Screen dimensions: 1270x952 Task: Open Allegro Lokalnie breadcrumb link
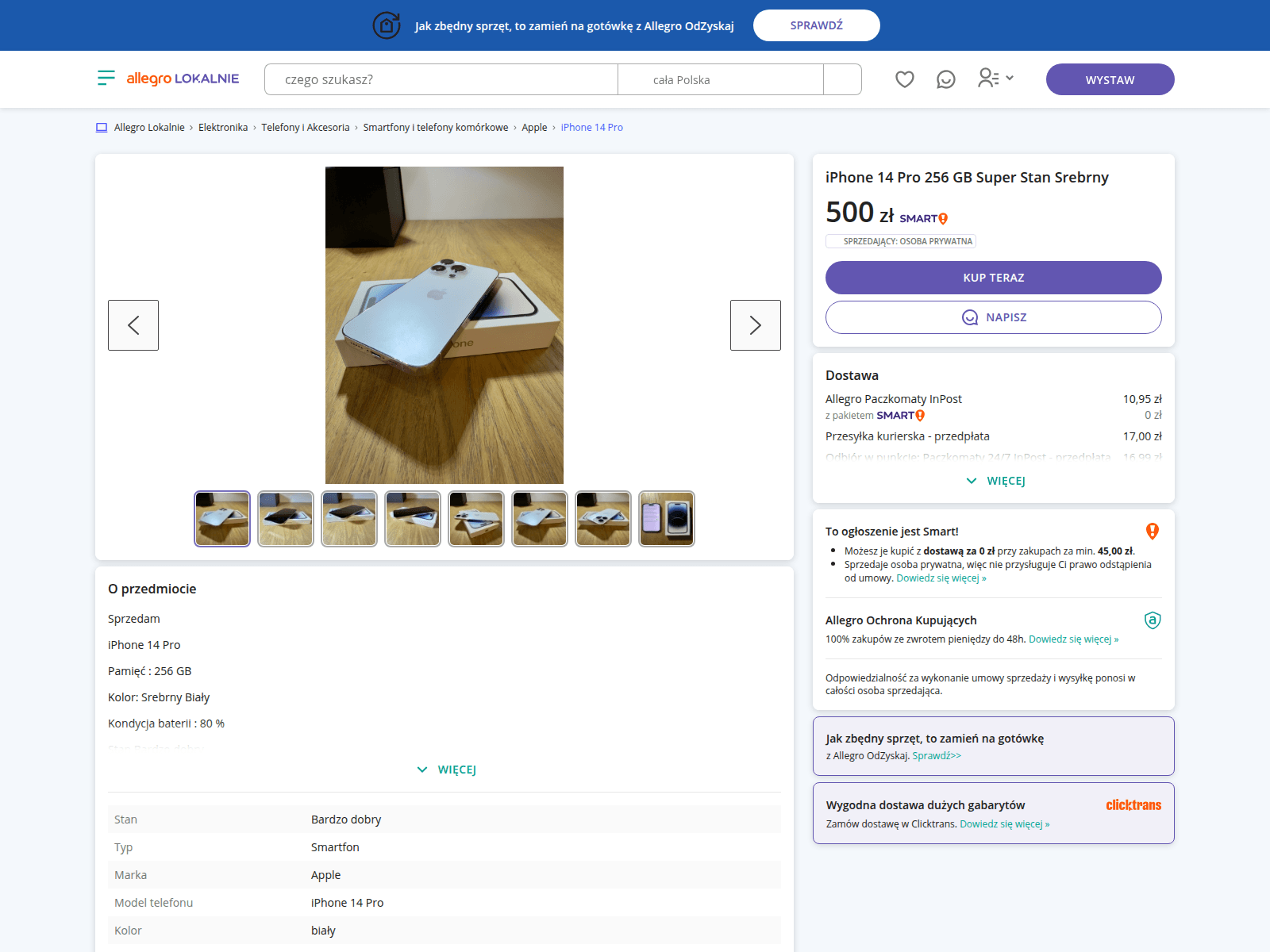coord(149,128)
